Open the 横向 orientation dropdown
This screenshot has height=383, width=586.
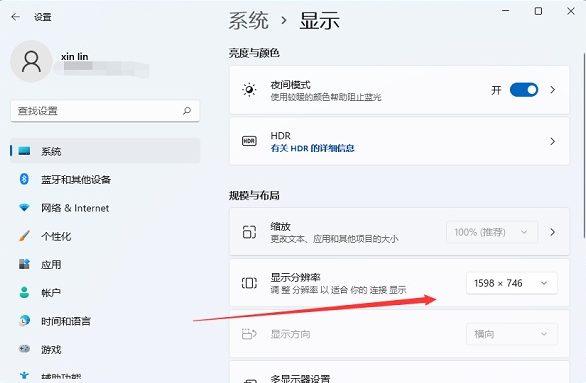pos(512,334)
